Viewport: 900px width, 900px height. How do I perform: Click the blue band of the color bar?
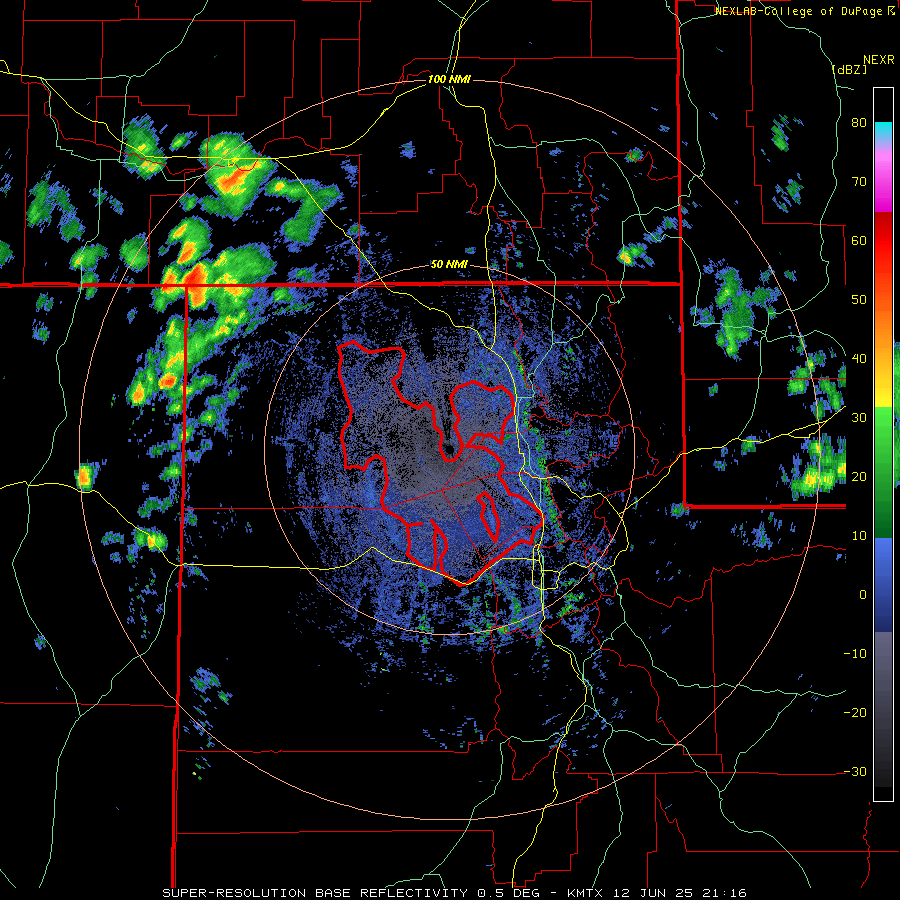click(883, 585)
